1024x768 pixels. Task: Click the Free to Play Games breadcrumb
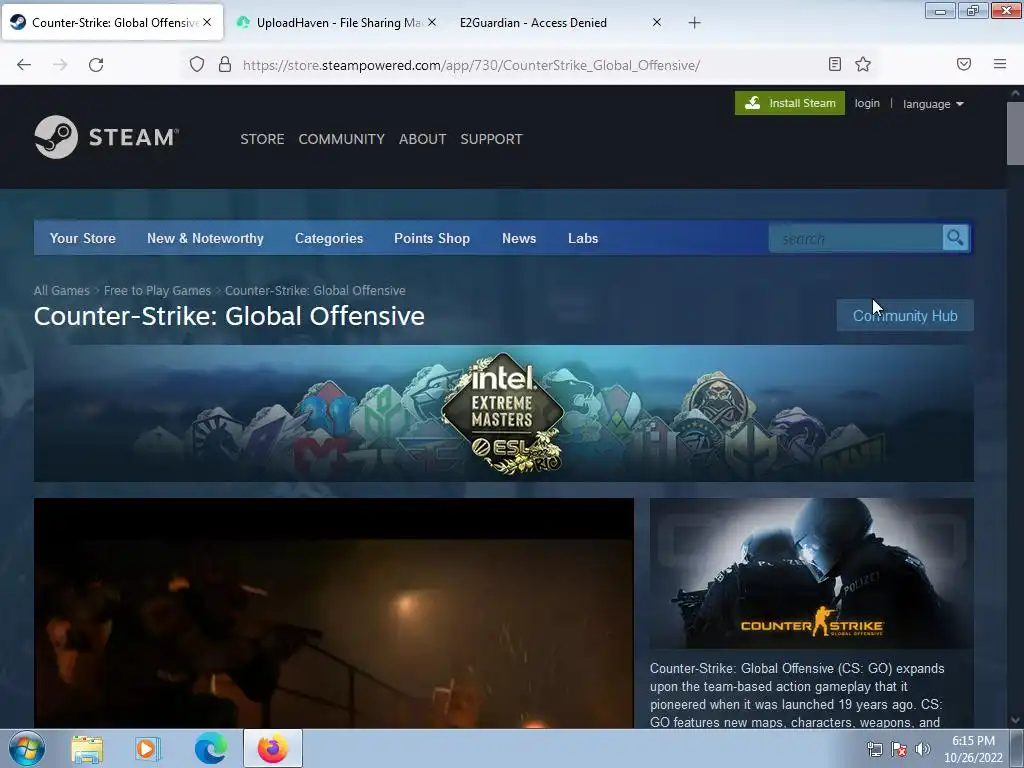[157, 291]
